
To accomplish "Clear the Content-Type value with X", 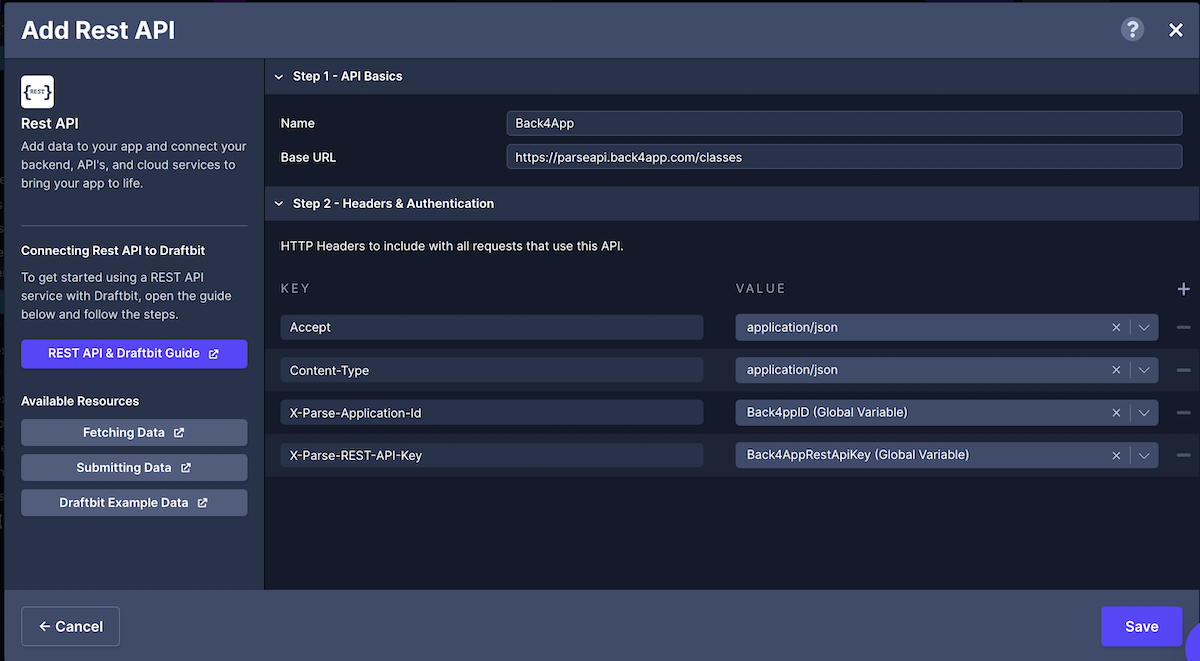I will pyautogui.click(x=1116, y=370).
